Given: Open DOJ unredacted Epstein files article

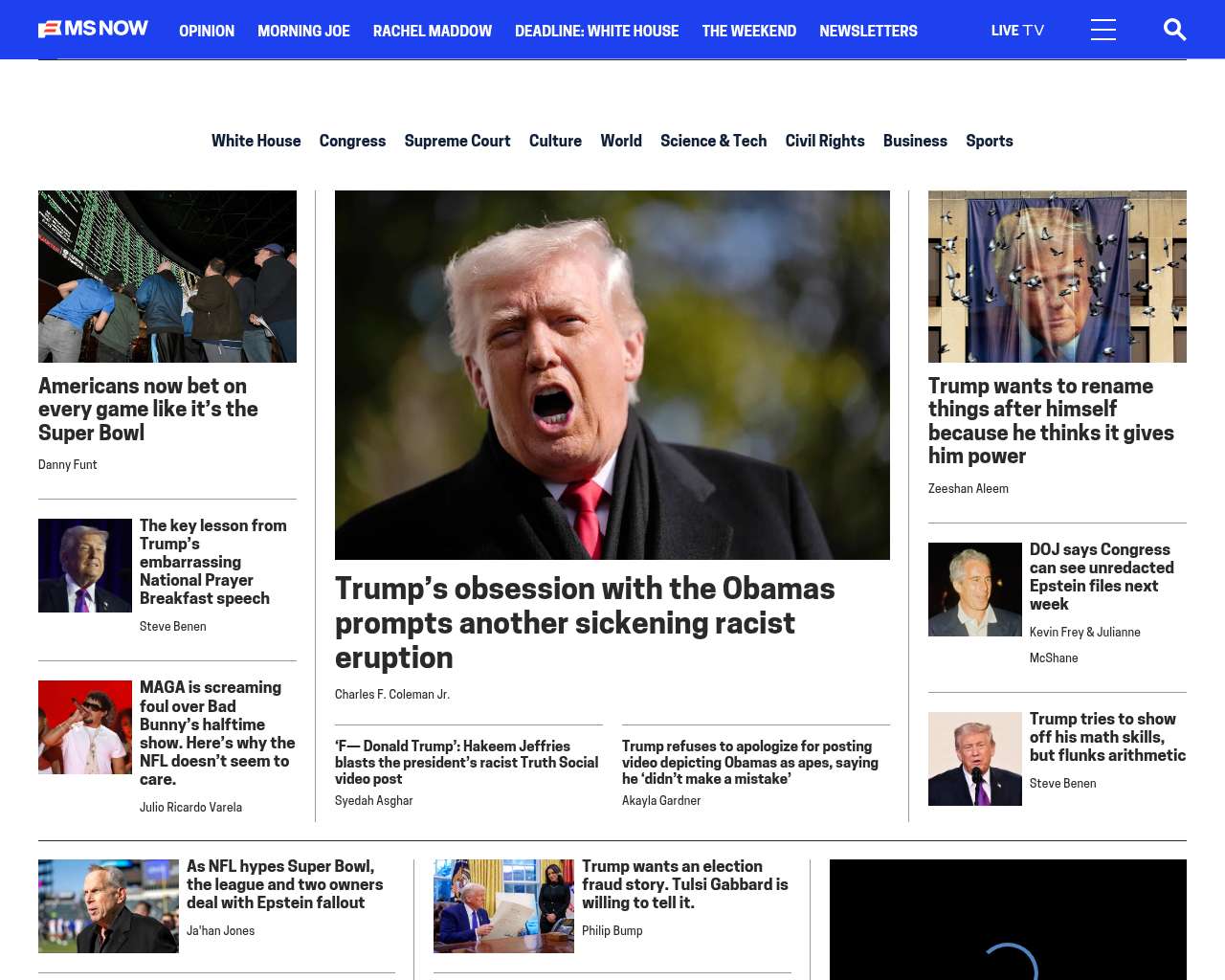Looking at the screenshot, I should tap(1102, 576).
